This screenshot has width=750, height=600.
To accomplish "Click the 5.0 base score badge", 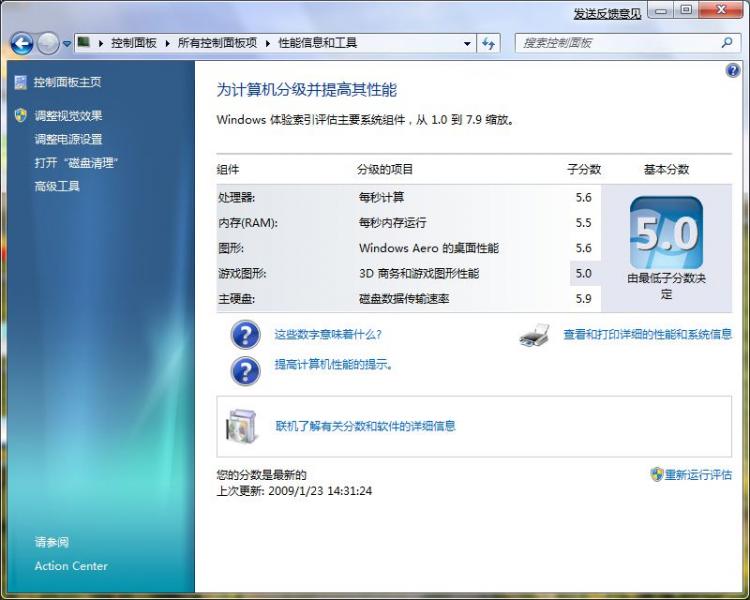I will point(666,233).
